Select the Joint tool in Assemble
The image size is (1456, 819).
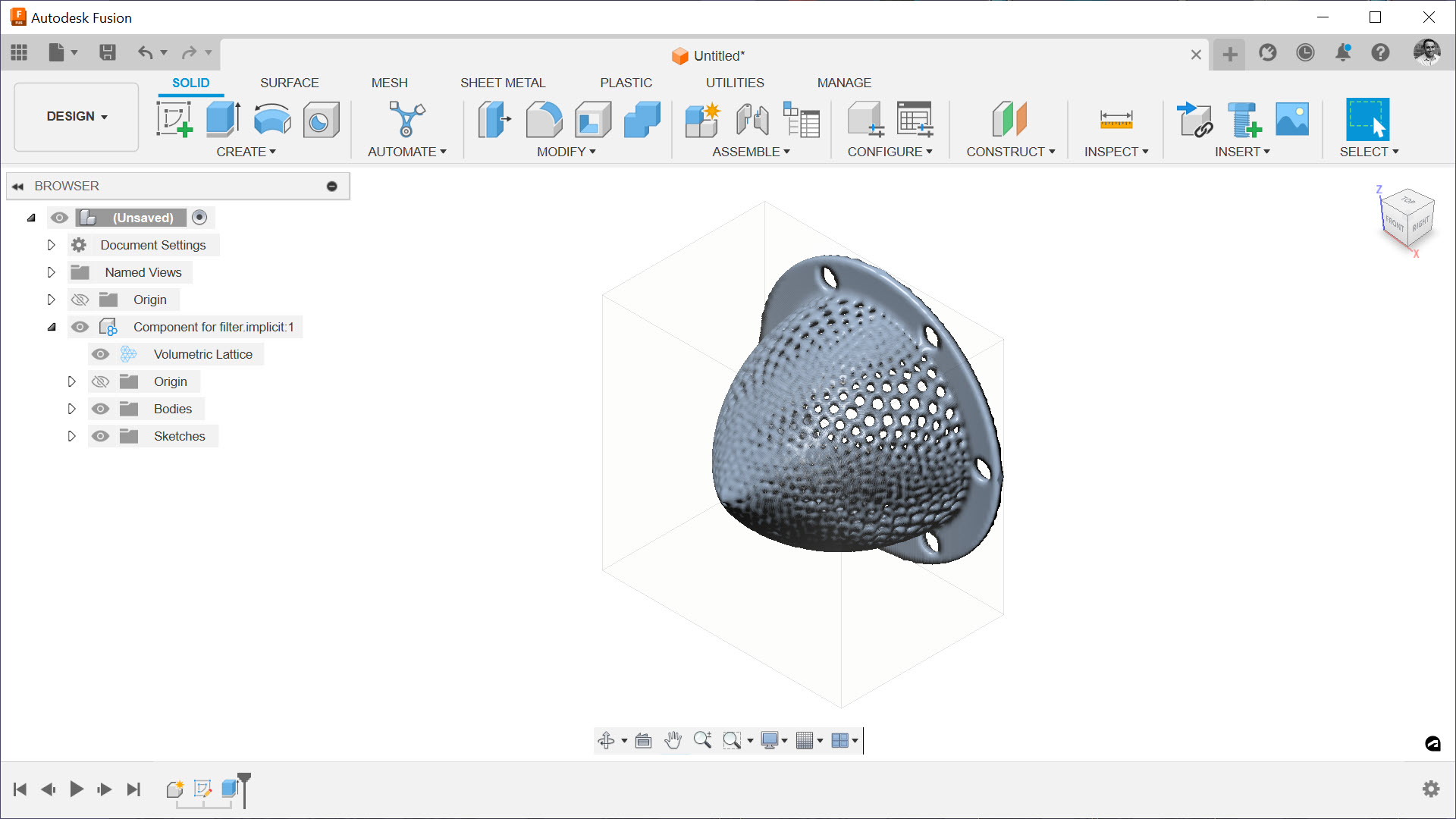click(752, 119)
